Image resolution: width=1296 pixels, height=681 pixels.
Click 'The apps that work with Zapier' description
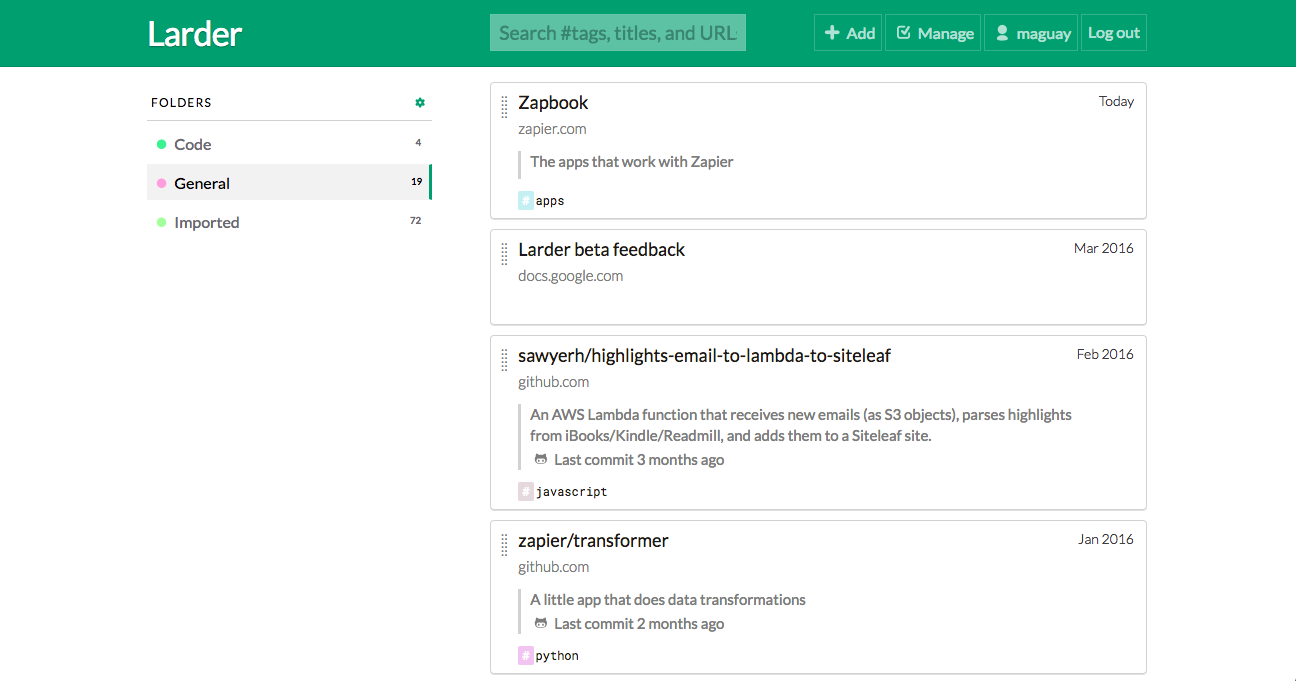[632, 162]
